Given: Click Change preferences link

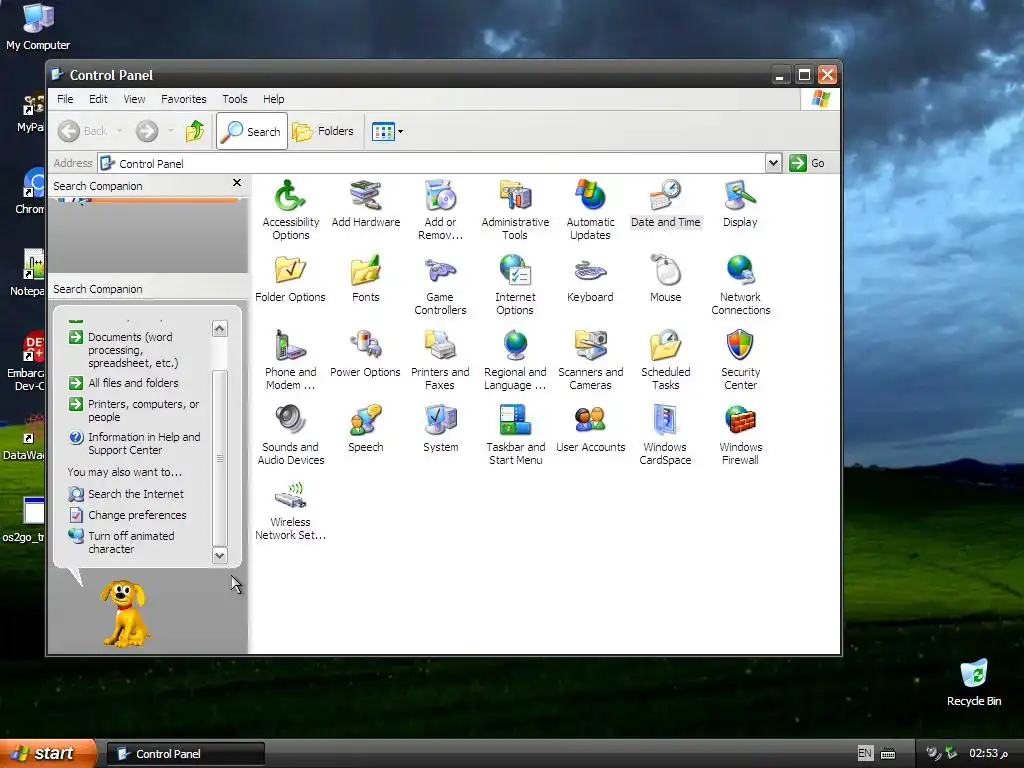Looking at the screenshot, I should [128, 515].
